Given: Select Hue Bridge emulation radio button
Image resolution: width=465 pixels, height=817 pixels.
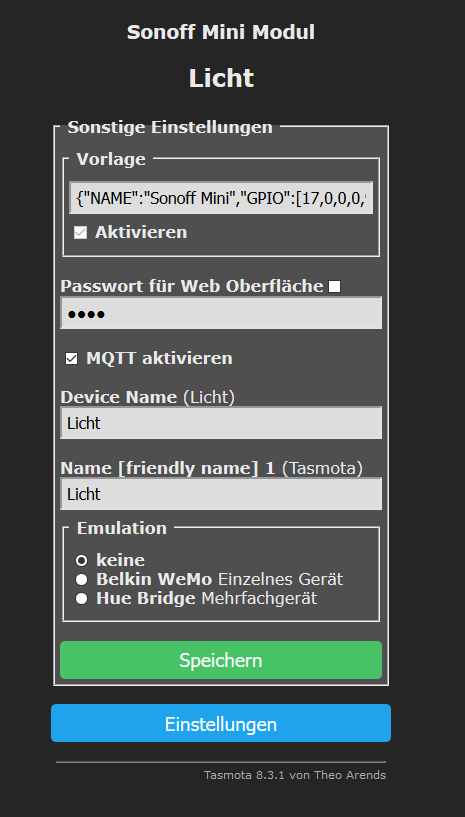Looking at the screenshot, I should click(81, 599).
